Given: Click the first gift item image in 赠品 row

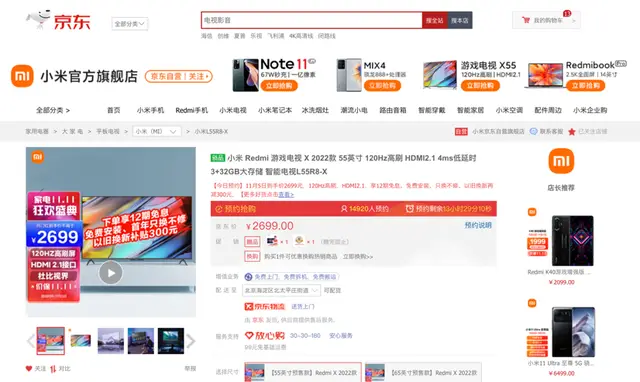Looking at the screenshot, I should click(x=272, y=241).
